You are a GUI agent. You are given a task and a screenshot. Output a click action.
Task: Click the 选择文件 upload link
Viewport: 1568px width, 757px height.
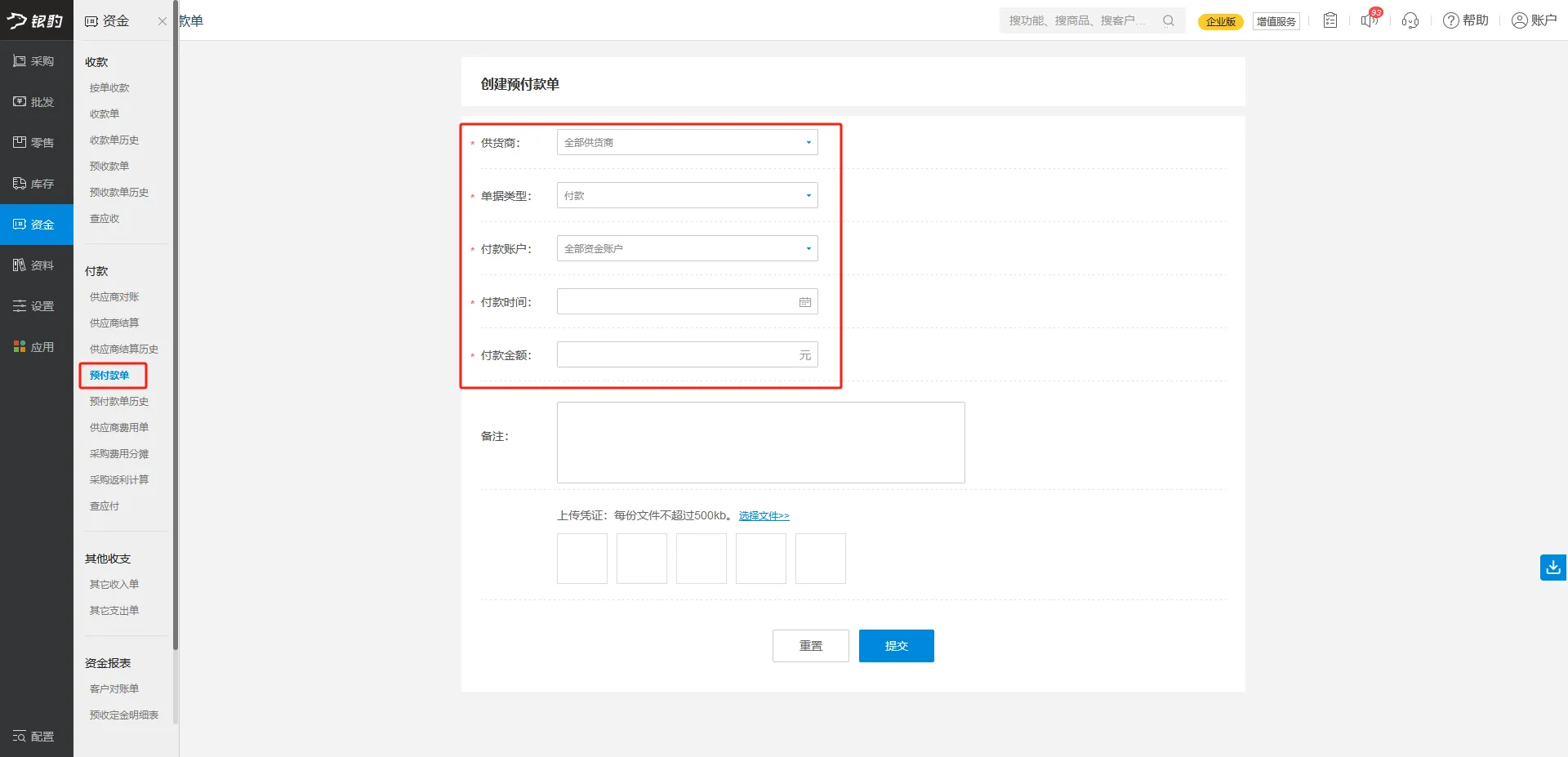[764, 516]
